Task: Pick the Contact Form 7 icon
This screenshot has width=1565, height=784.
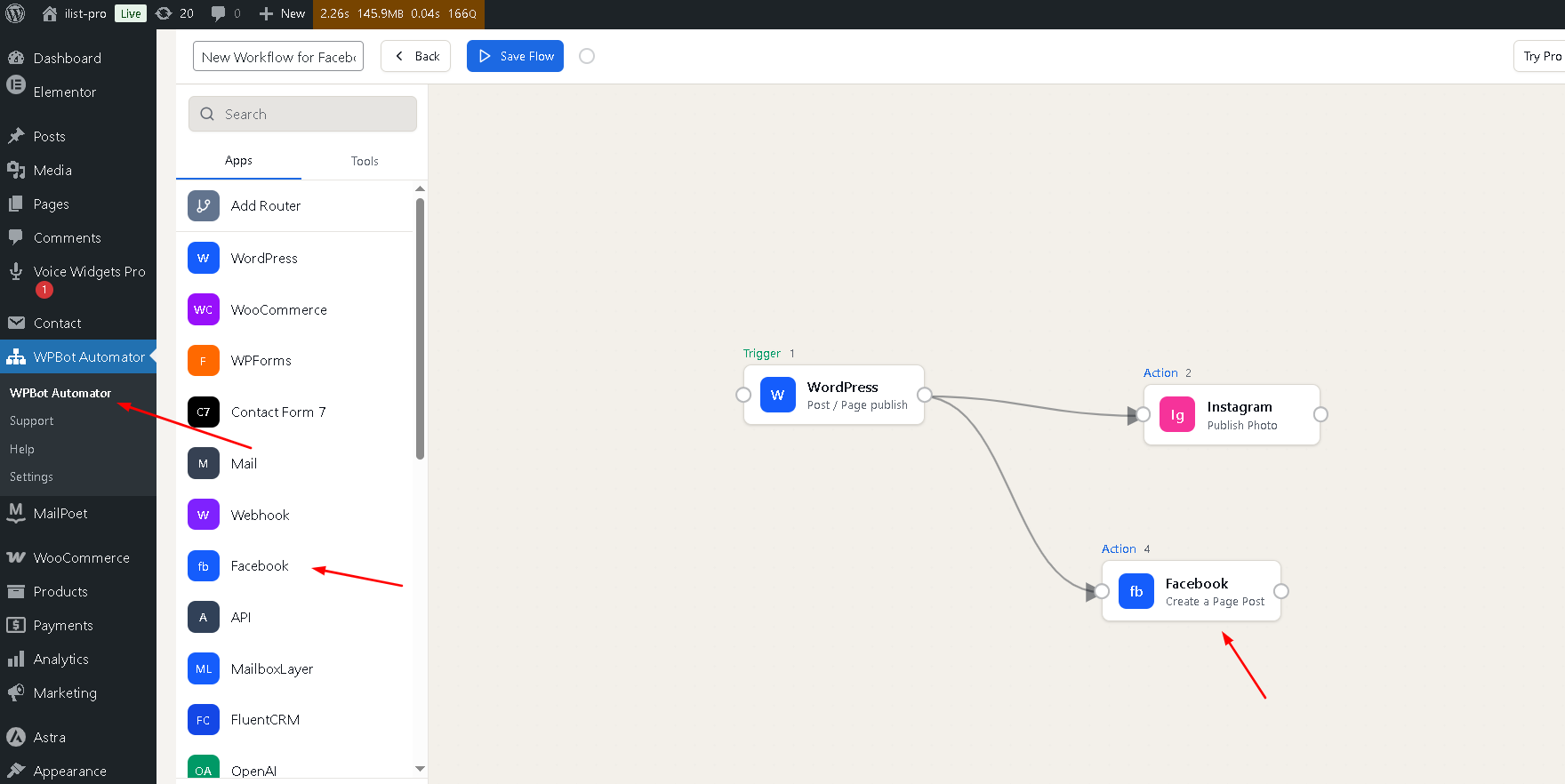Action: pyautogui.click(x=203, y=412)
